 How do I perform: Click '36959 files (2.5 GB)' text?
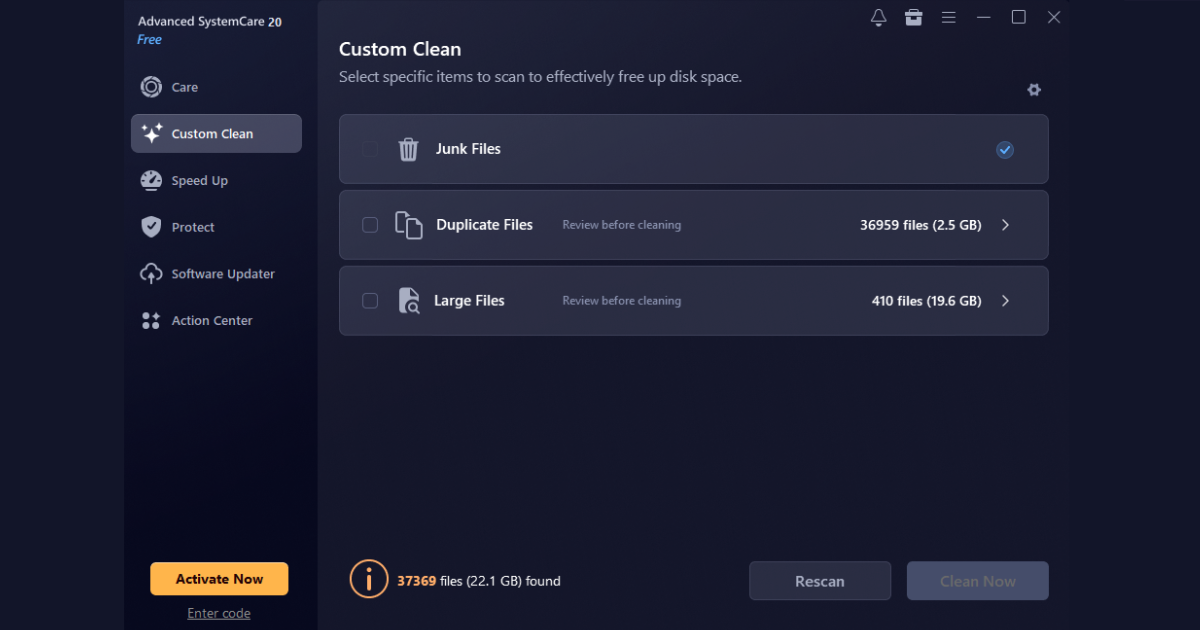click(921, 225)
